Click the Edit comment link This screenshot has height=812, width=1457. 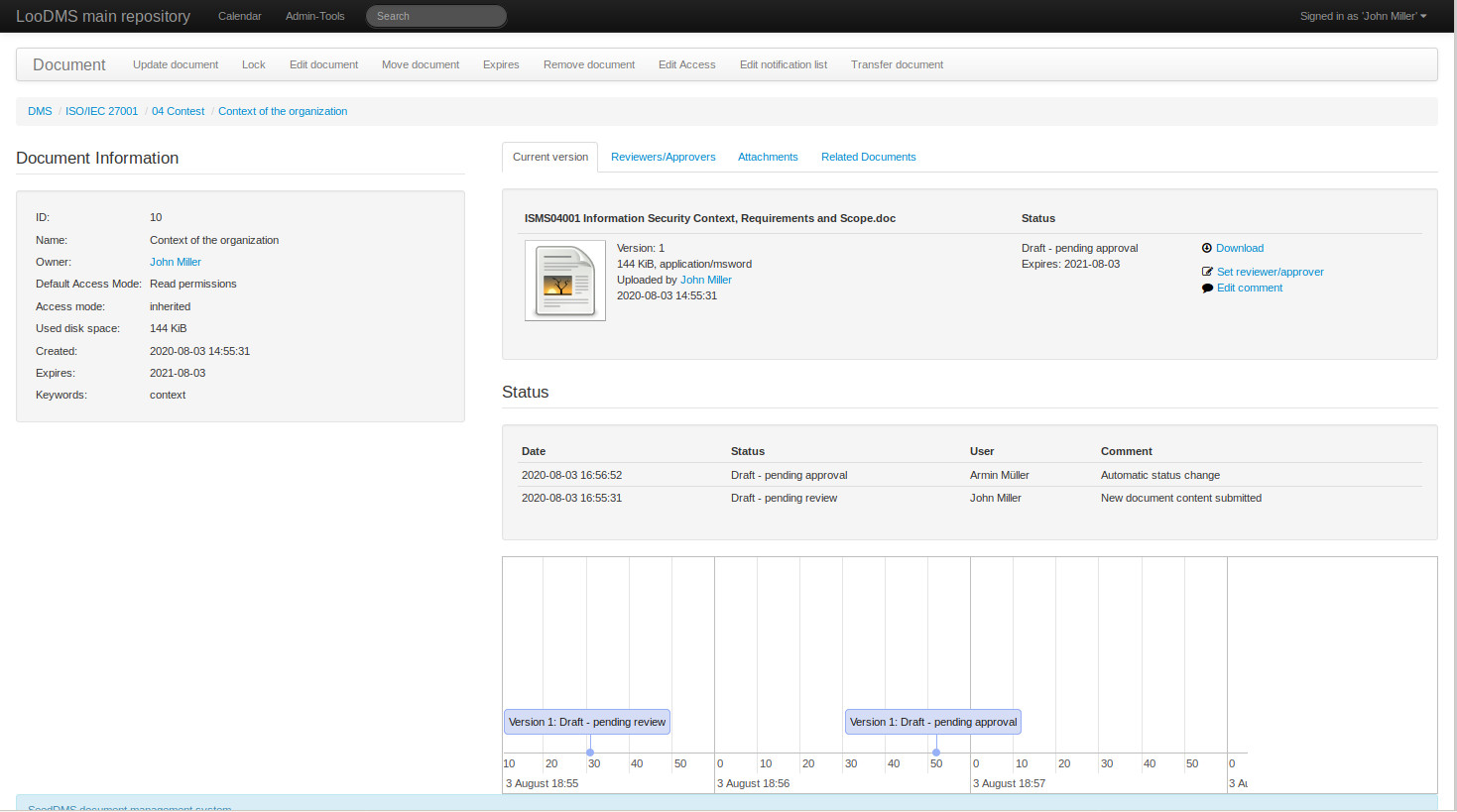(x=1250, y=288)
